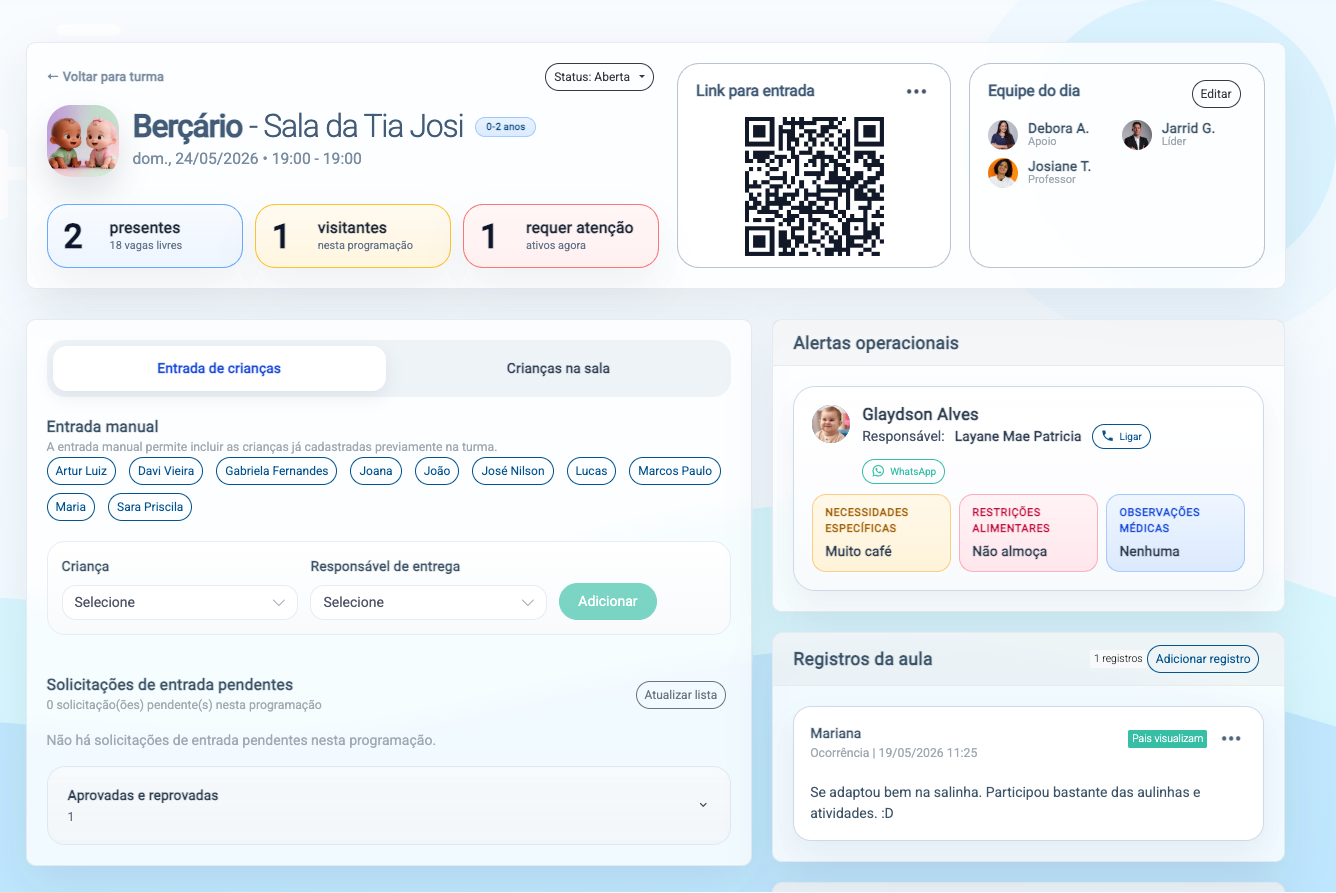The width and height of the screenshot is (1336, 893).
Task: Select the Davi Vieira chip
Action: pyautogui.click(x=166, y=471)
